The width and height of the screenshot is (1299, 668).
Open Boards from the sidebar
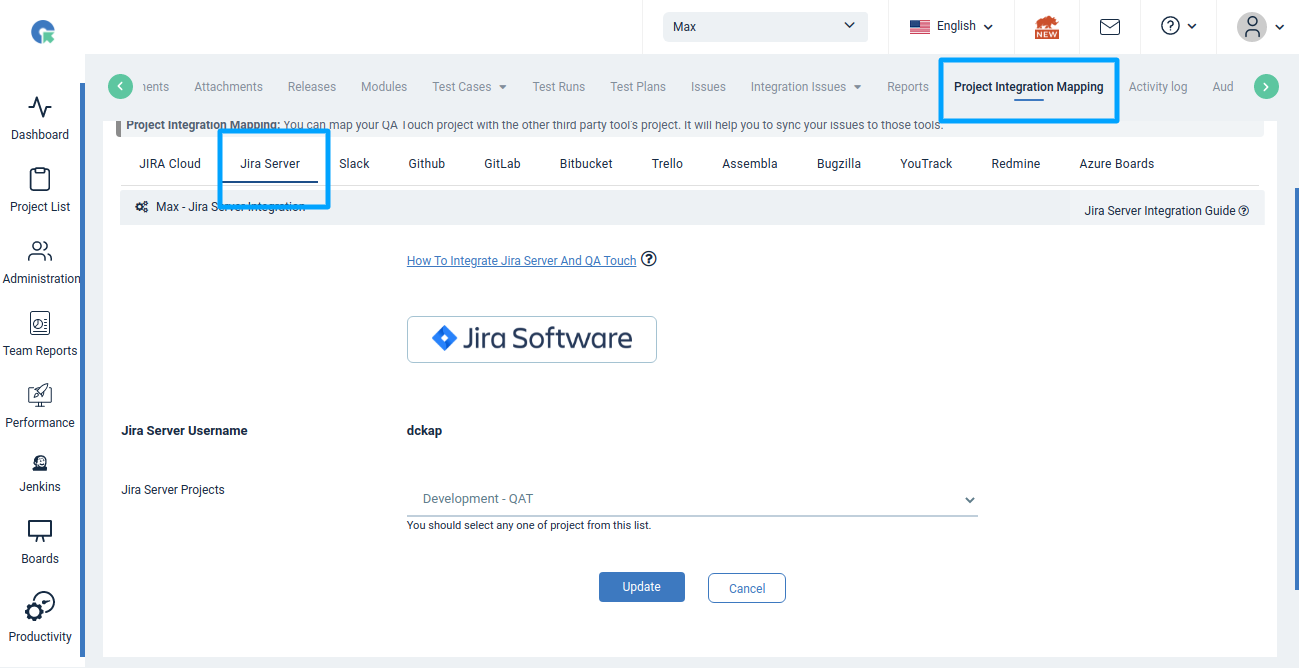(x=39, y=543)
